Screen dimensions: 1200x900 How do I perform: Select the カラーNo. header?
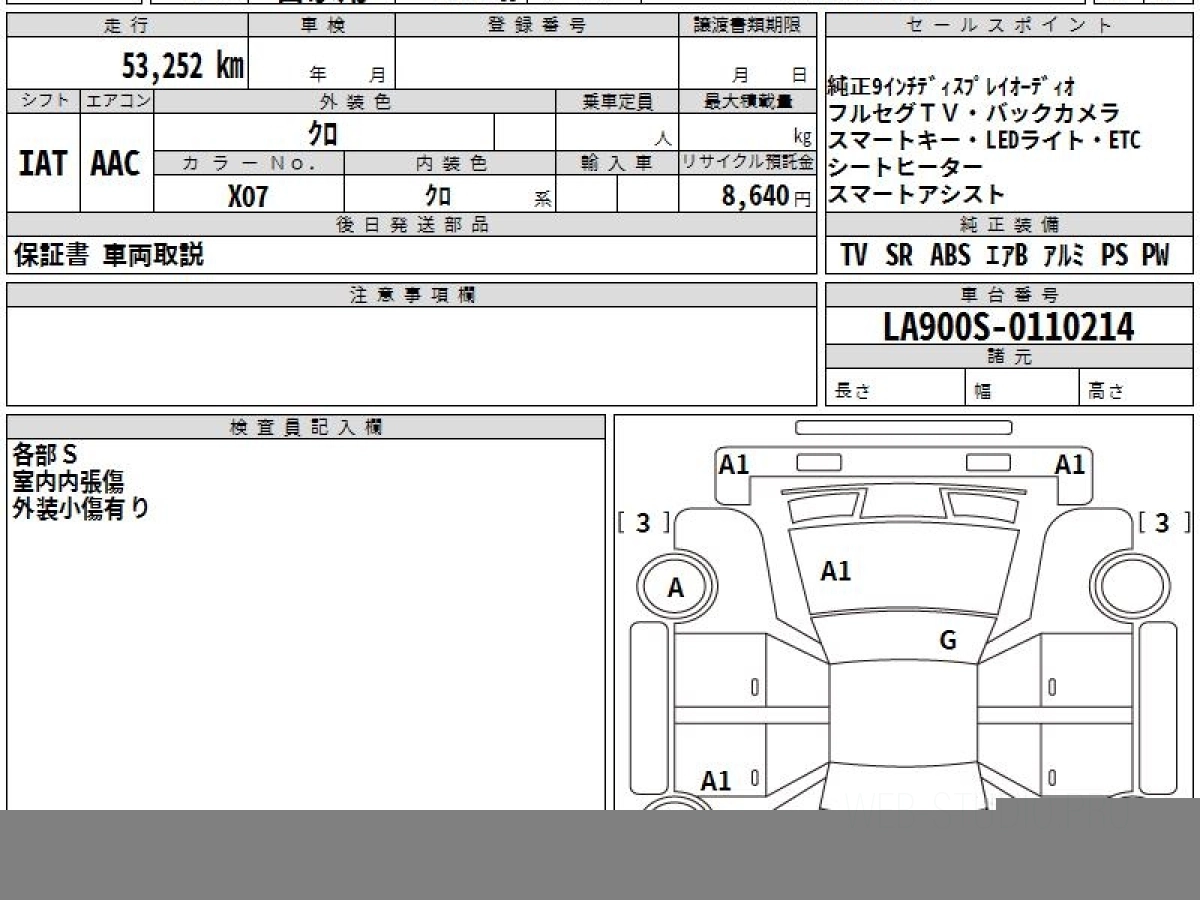coord(249,163)
